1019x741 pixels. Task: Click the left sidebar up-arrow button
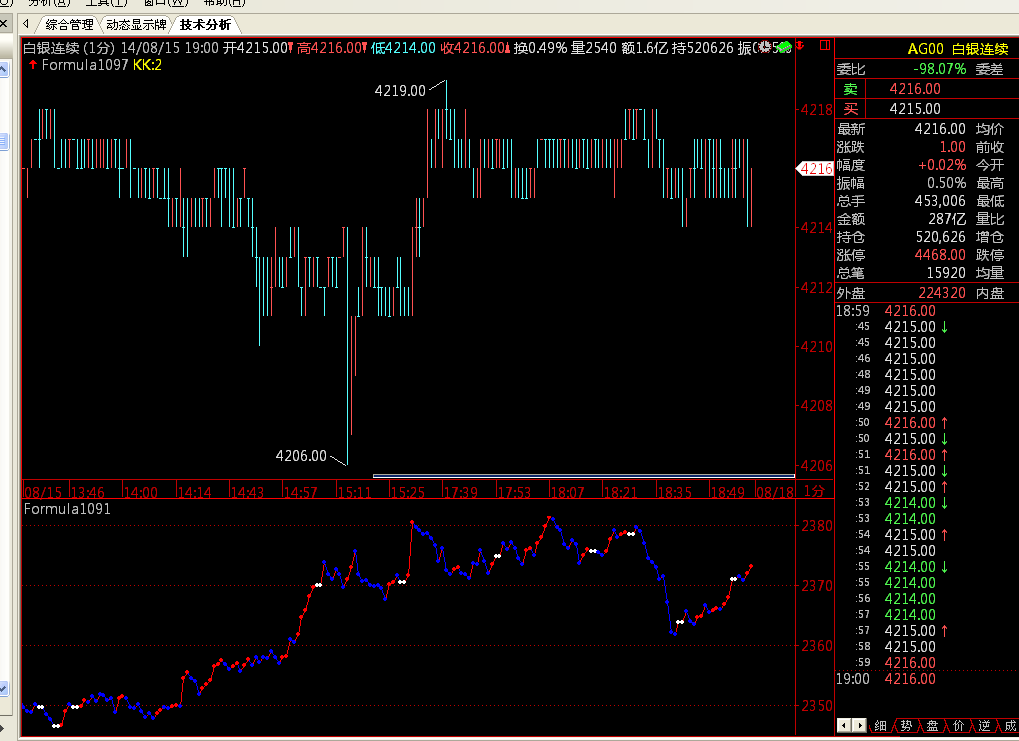4,70
